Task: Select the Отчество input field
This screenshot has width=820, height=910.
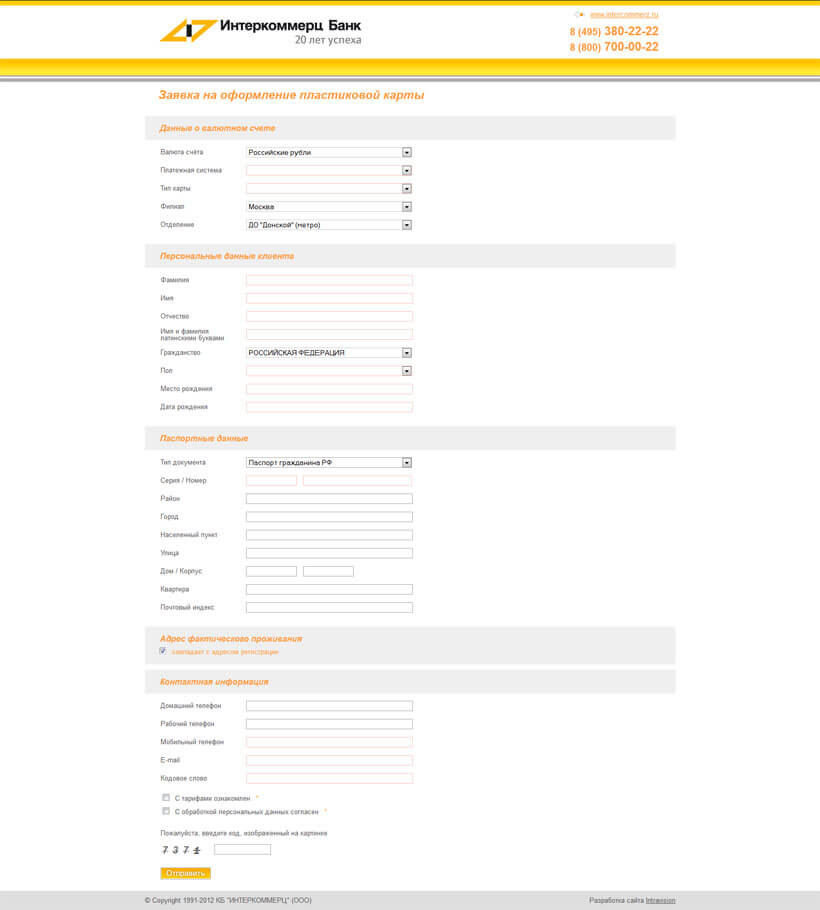Action: point(329,316)
